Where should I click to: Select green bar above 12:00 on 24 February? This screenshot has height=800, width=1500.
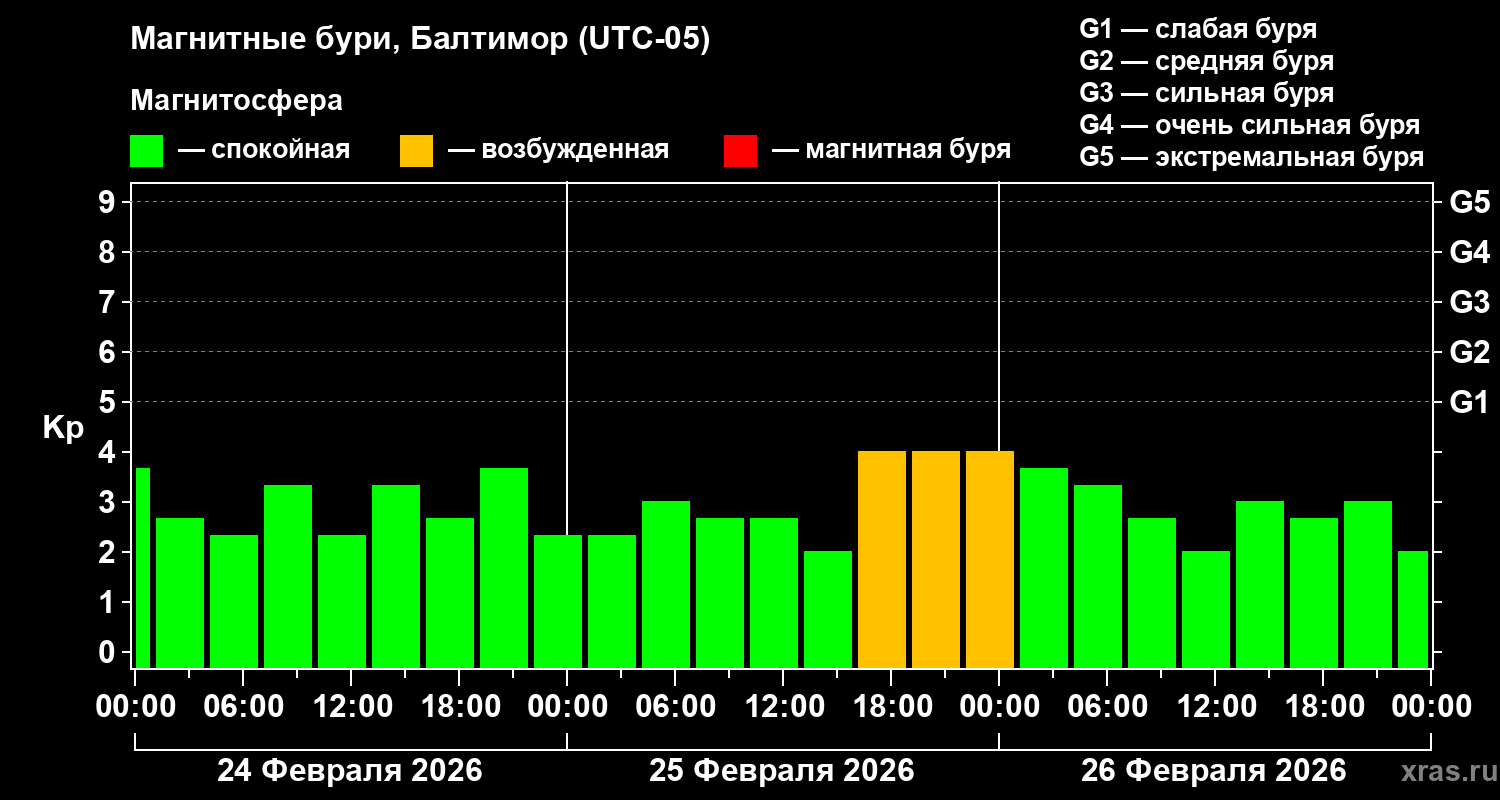(342, 601)
